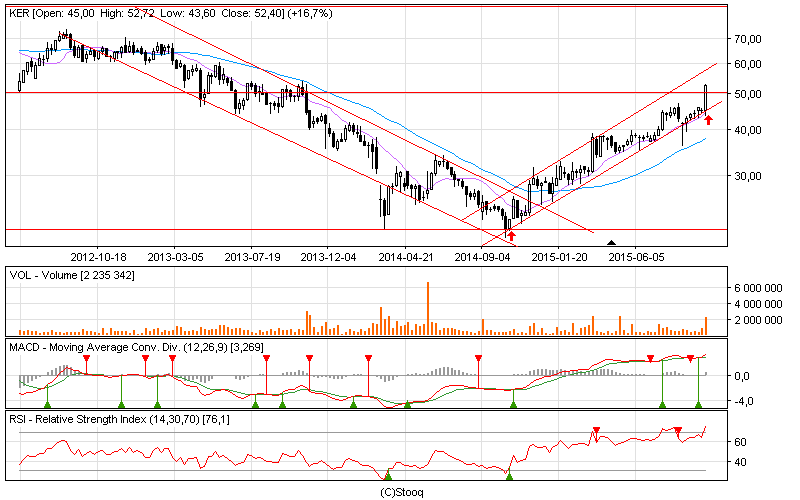The image size is (800, 500).
Task: Click the rightmost red MACD sell marker
Action: (690, 359)
